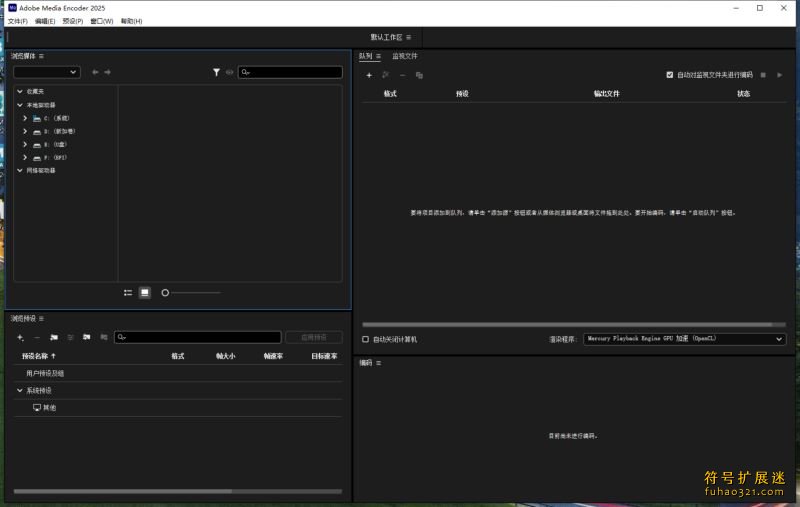This screenshot has height=507, width=800.
Task: Click the Media Encoder app logo icon
Action: pos(12,8)
